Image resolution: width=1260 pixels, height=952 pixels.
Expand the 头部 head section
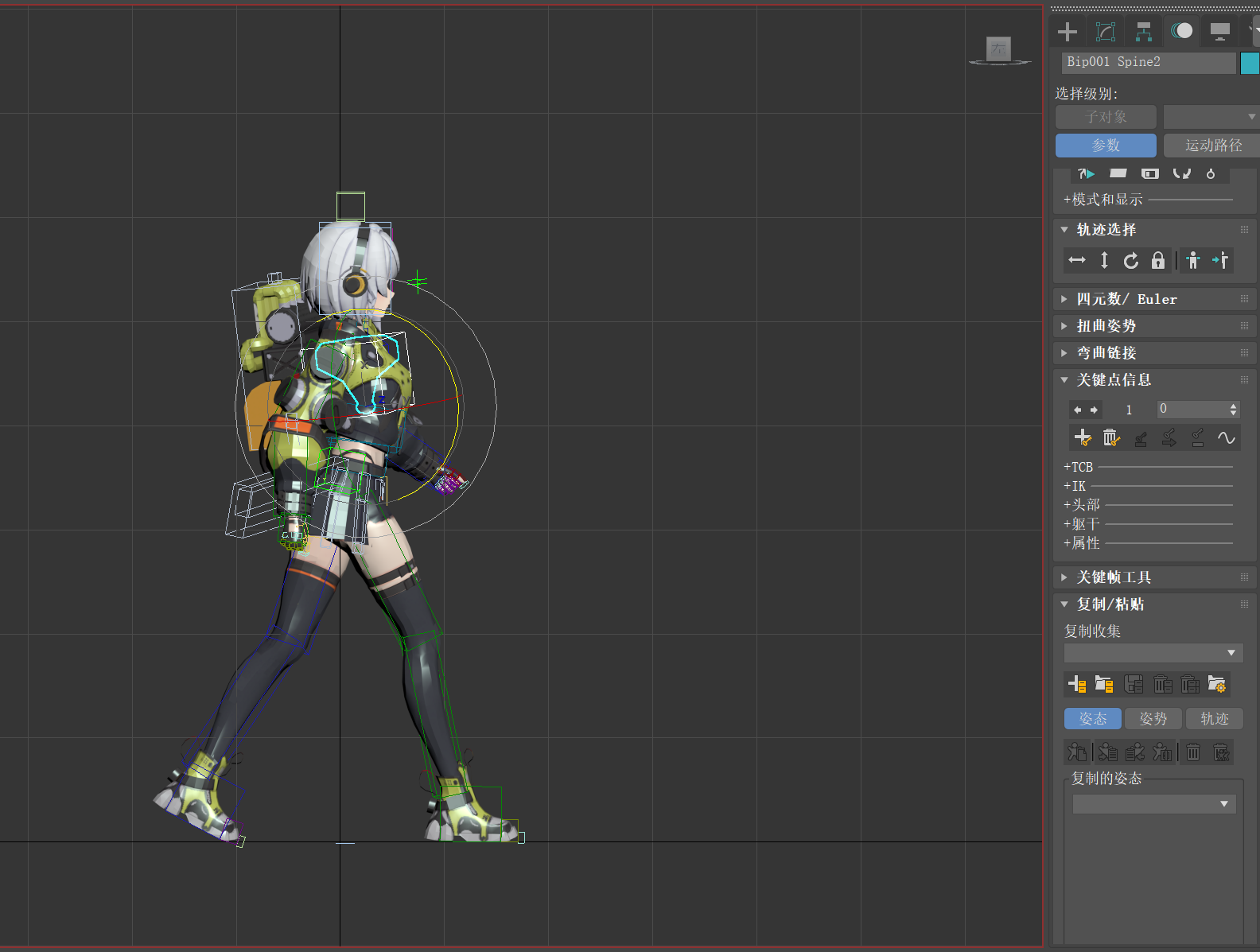1082,505
